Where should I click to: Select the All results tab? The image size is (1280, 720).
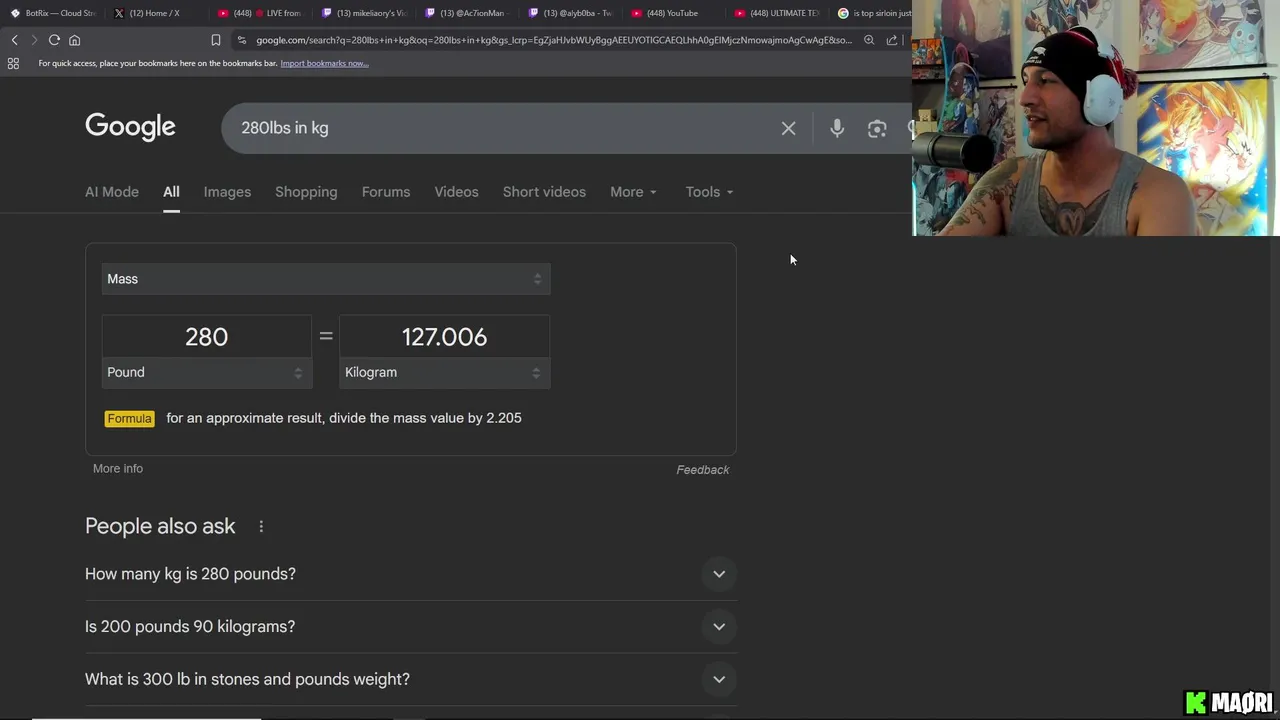point(171,192)
